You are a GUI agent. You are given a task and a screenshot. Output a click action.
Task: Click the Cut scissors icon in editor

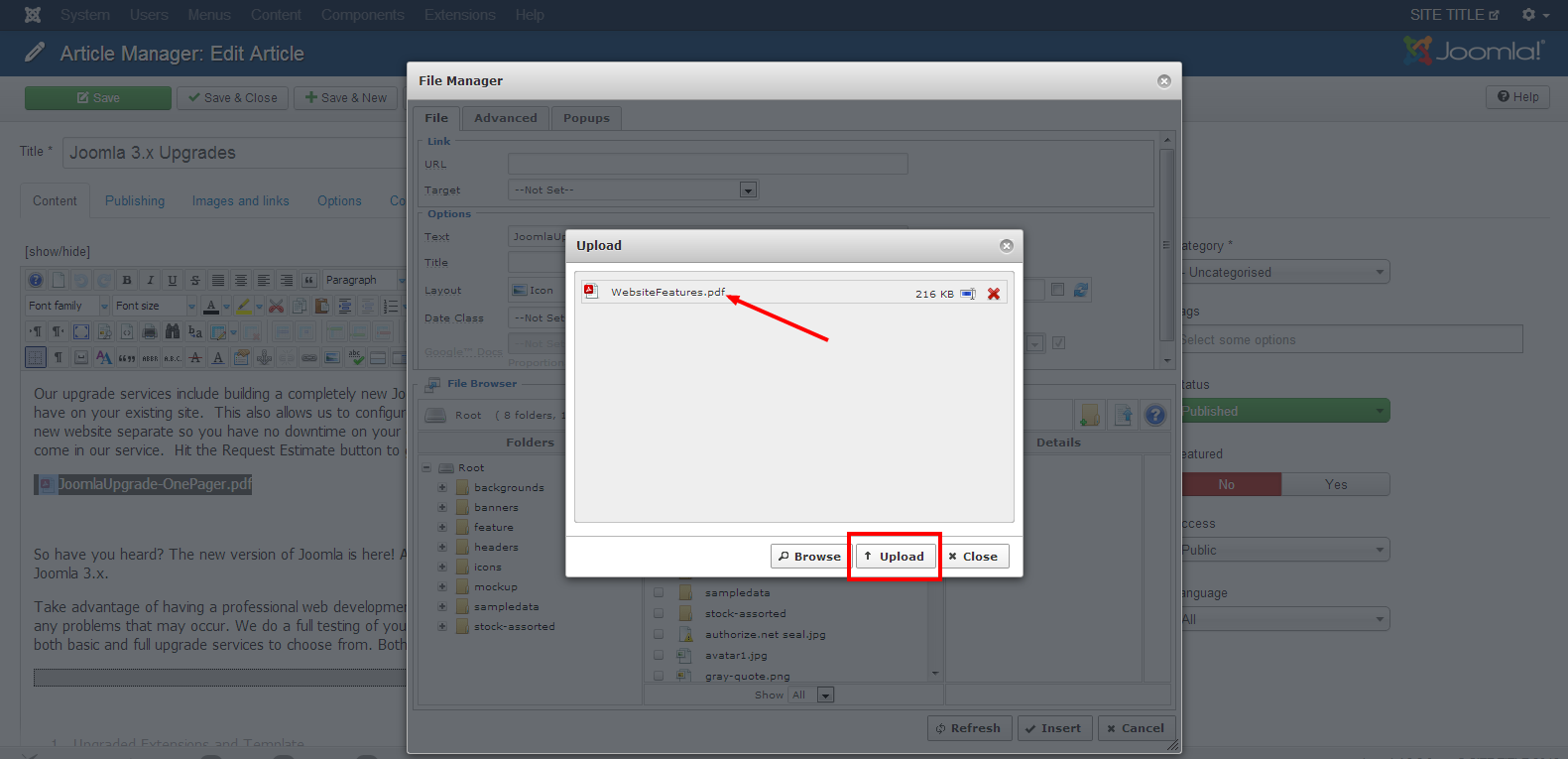point(276,306)
